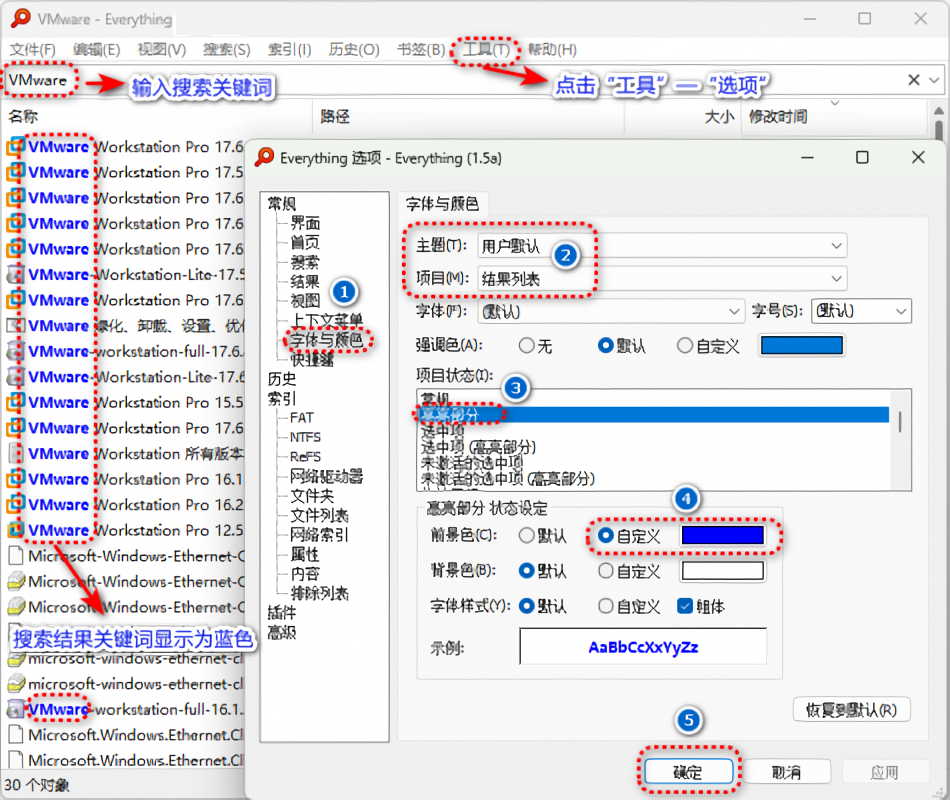Select the 界面 node in options tree
The image size is (950, 800).
305,223
